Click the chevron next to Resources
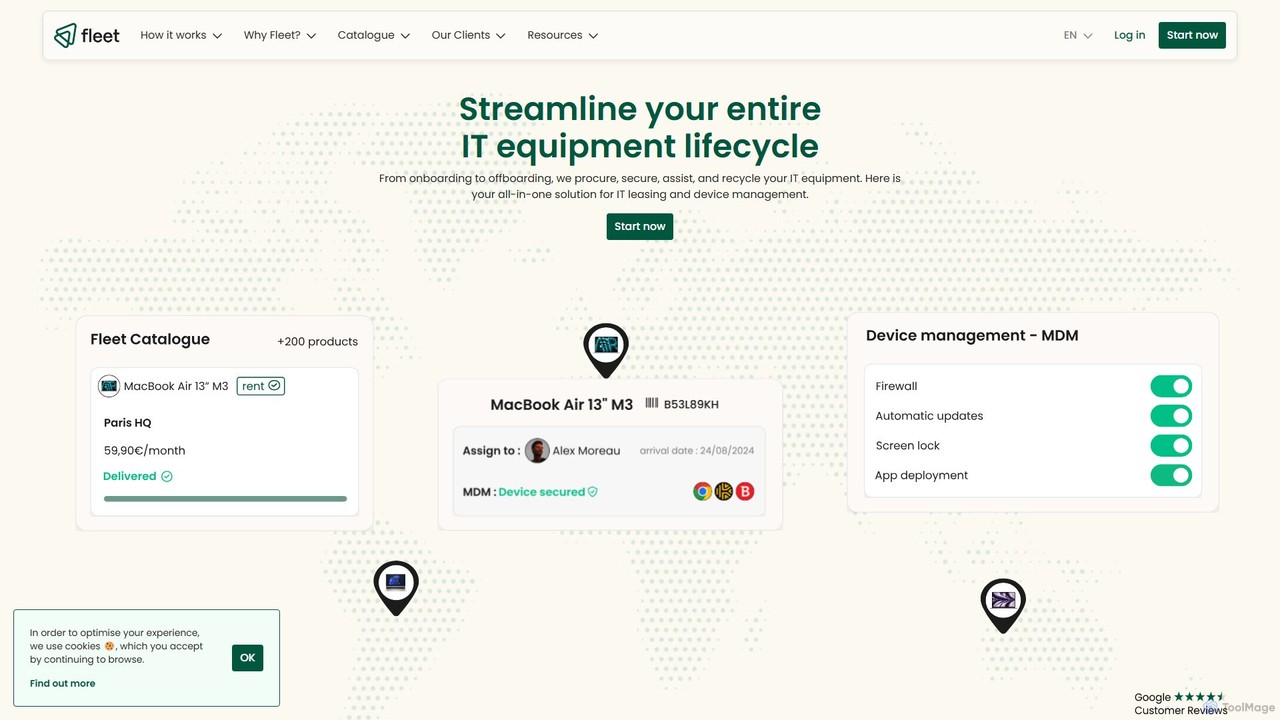This screenshot has width=1280, height=720. [593, 36]
